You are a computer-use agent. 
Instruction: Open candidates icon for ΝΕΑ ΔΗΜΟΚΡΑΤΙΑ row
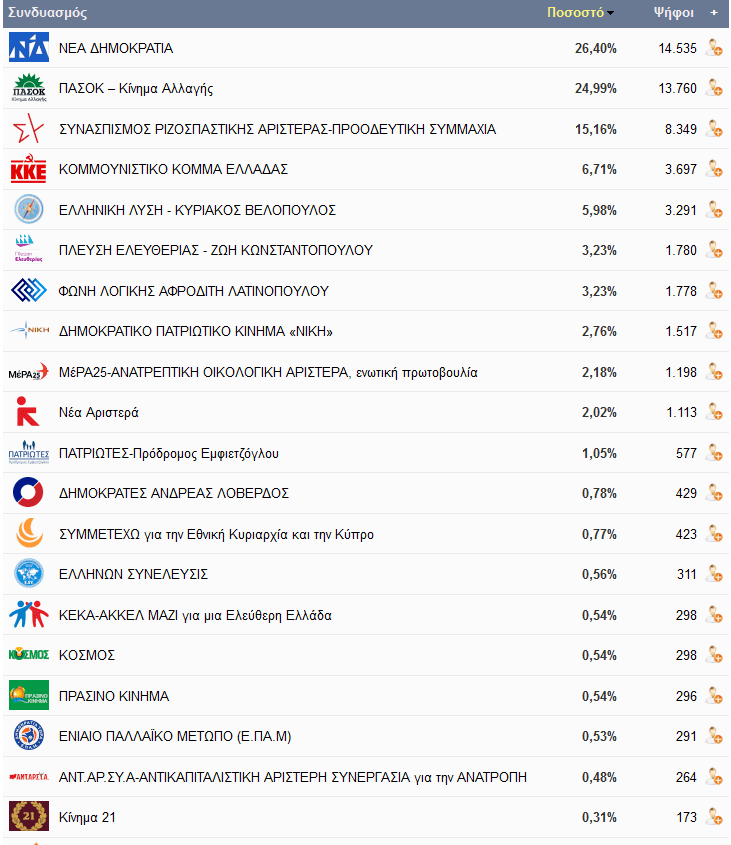pyautogui.click(x=715, y=48)
